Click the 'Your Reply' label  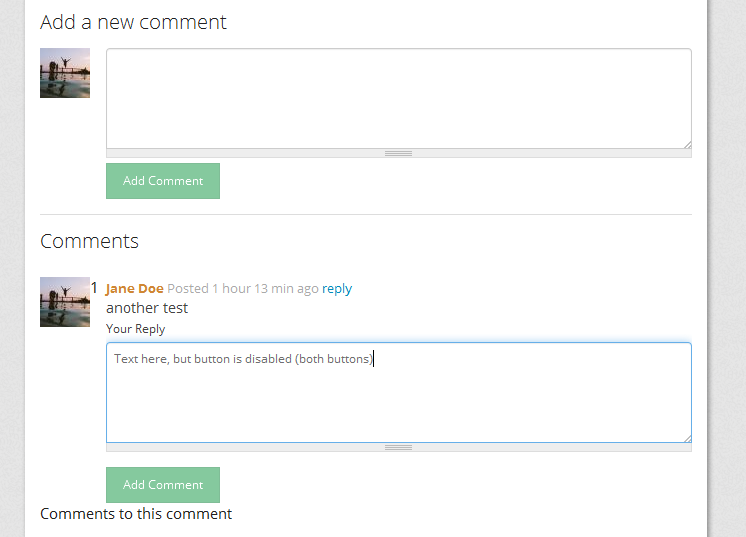tap(136, 329)
